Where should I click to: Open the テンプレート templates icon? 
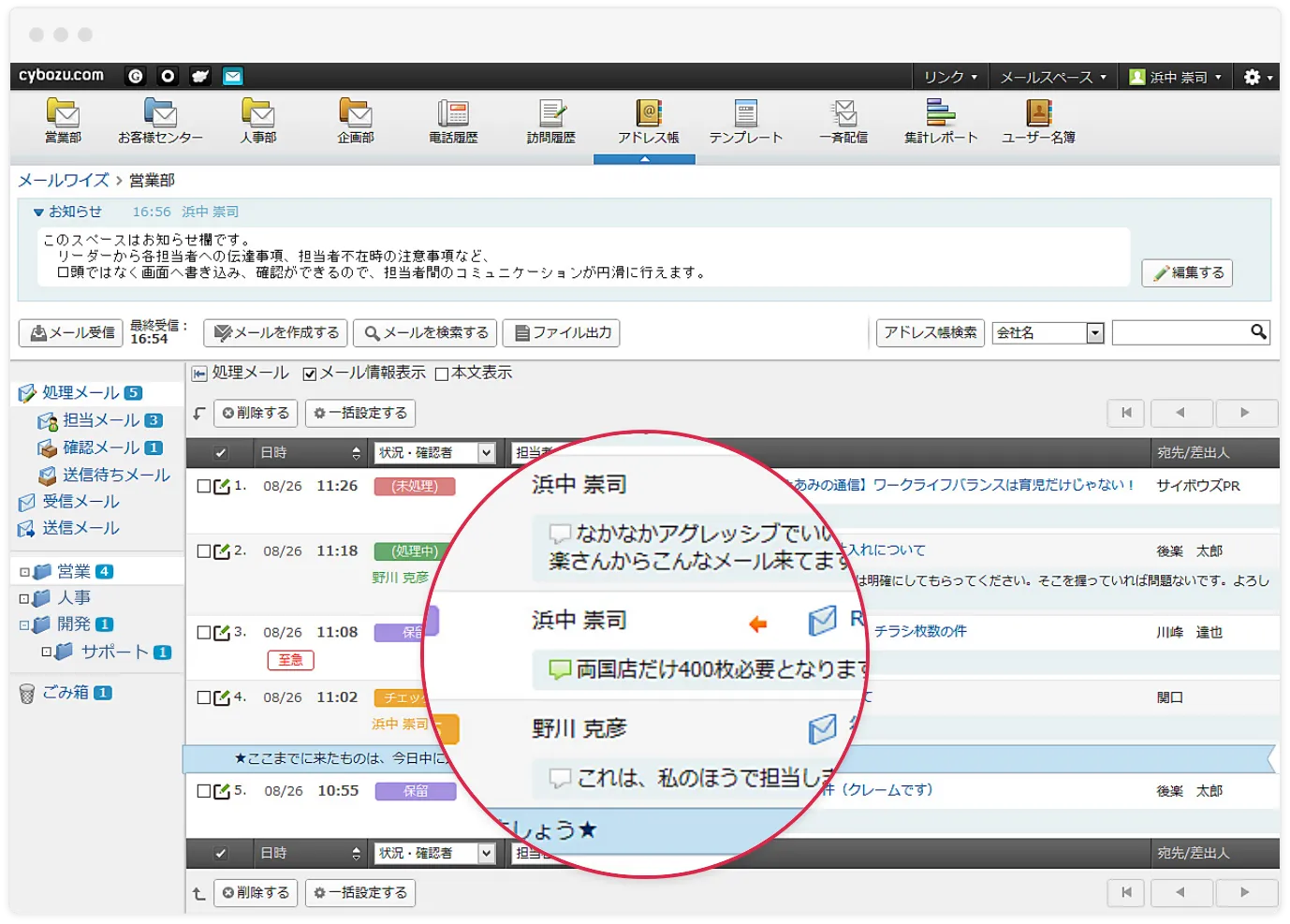pos(745,114)
